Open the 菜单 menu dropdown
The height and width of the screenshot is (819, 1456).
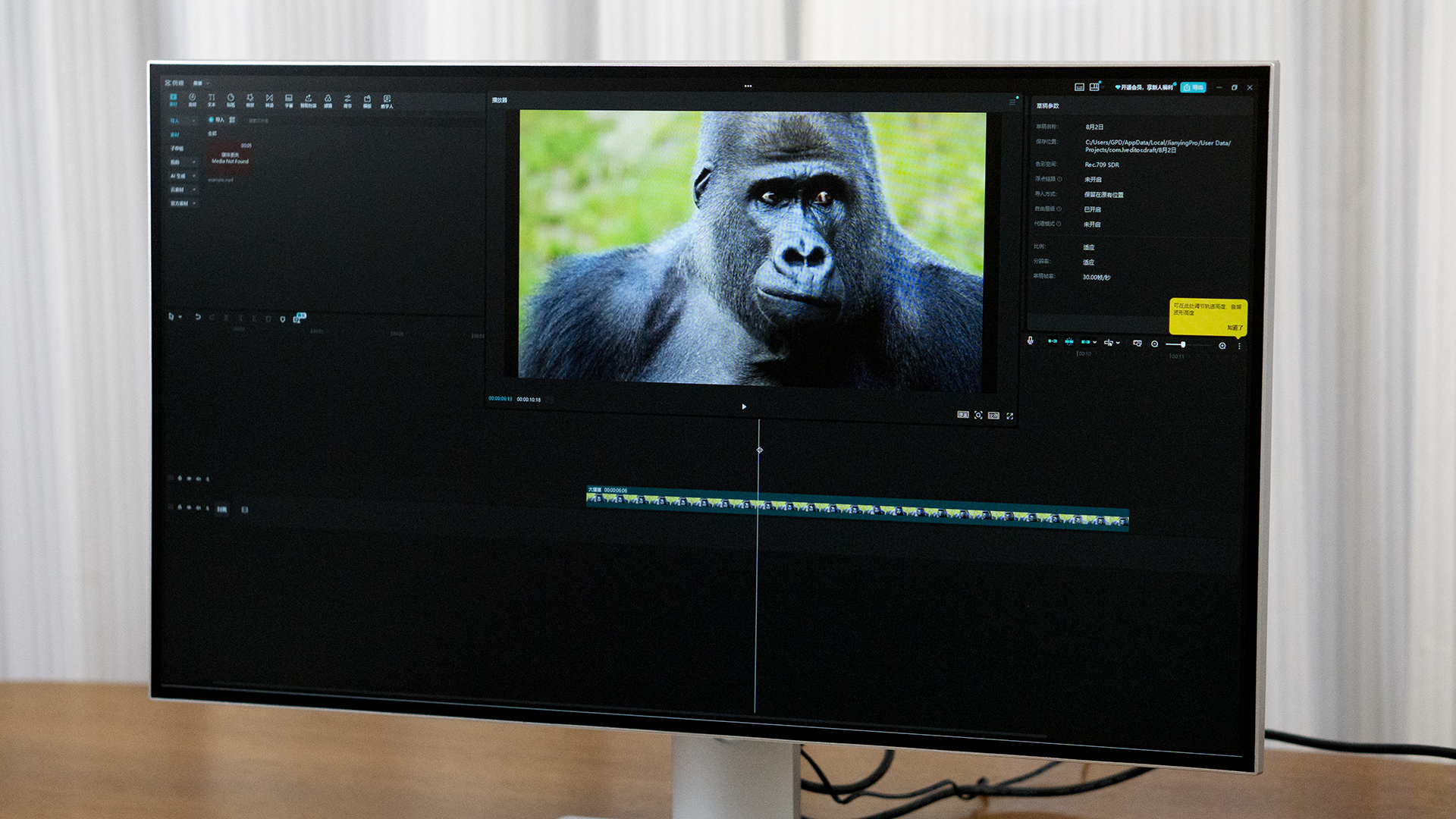pos(200,83)
